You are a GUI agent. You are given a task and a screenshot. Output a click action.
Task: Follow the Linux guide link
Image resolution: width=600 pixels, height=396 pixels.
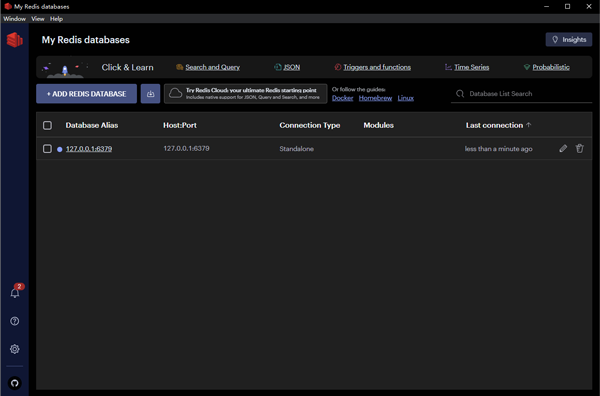pos(406,98)
